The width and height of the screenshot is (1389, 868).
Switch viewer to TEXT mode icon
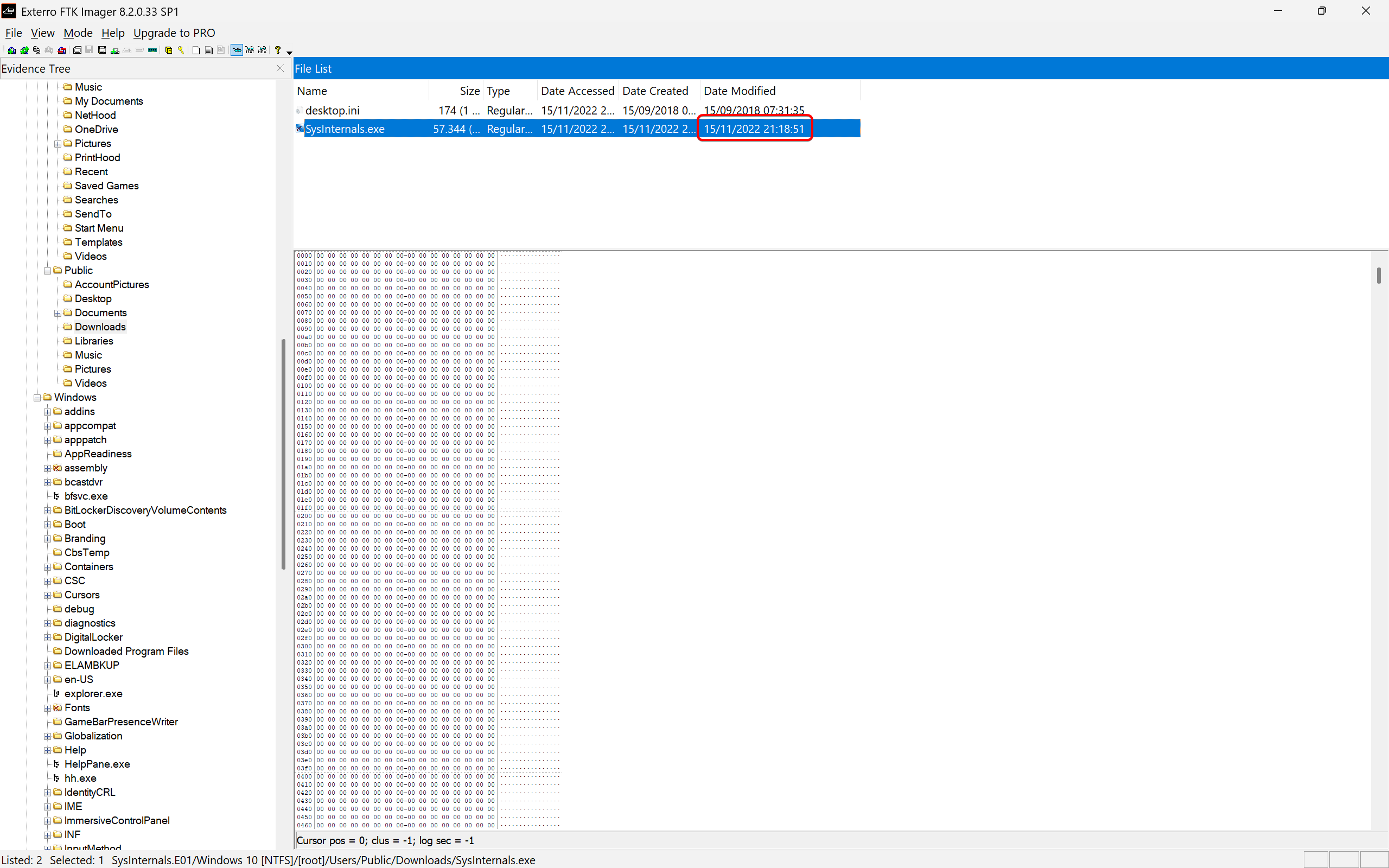(x=250, y=50)
